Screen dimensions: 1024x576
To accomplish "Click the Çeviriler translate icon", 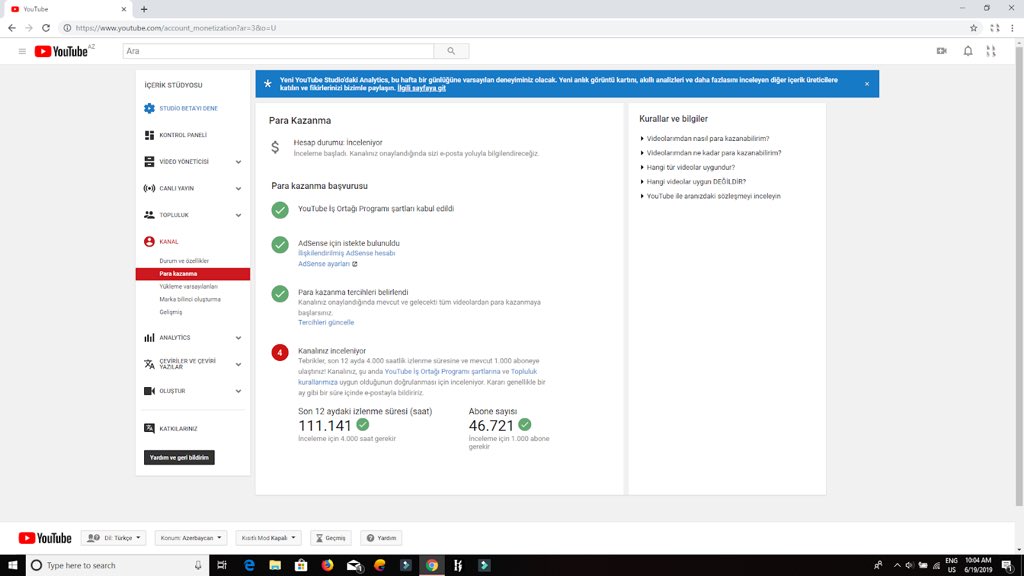I will click(150, 364).
